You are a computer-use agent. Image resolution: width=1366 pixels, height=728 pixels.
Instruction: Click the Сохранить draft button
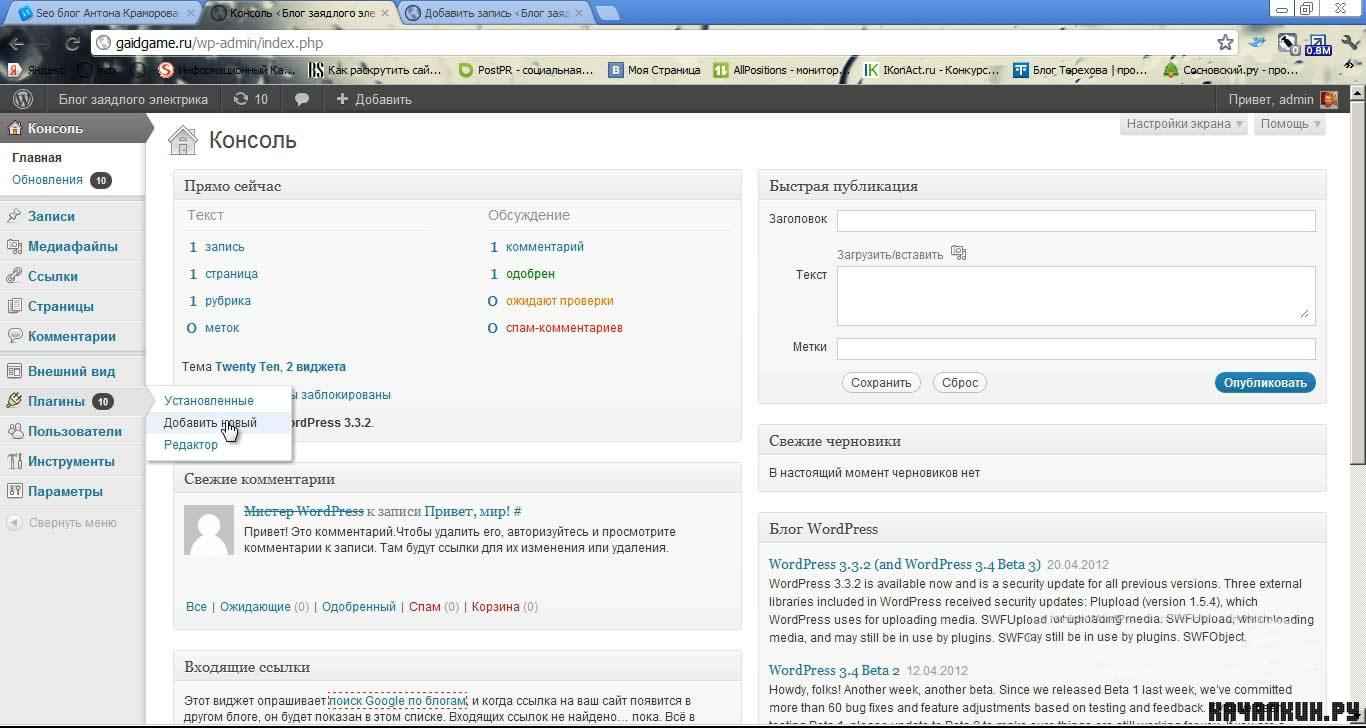click(881, 382)
